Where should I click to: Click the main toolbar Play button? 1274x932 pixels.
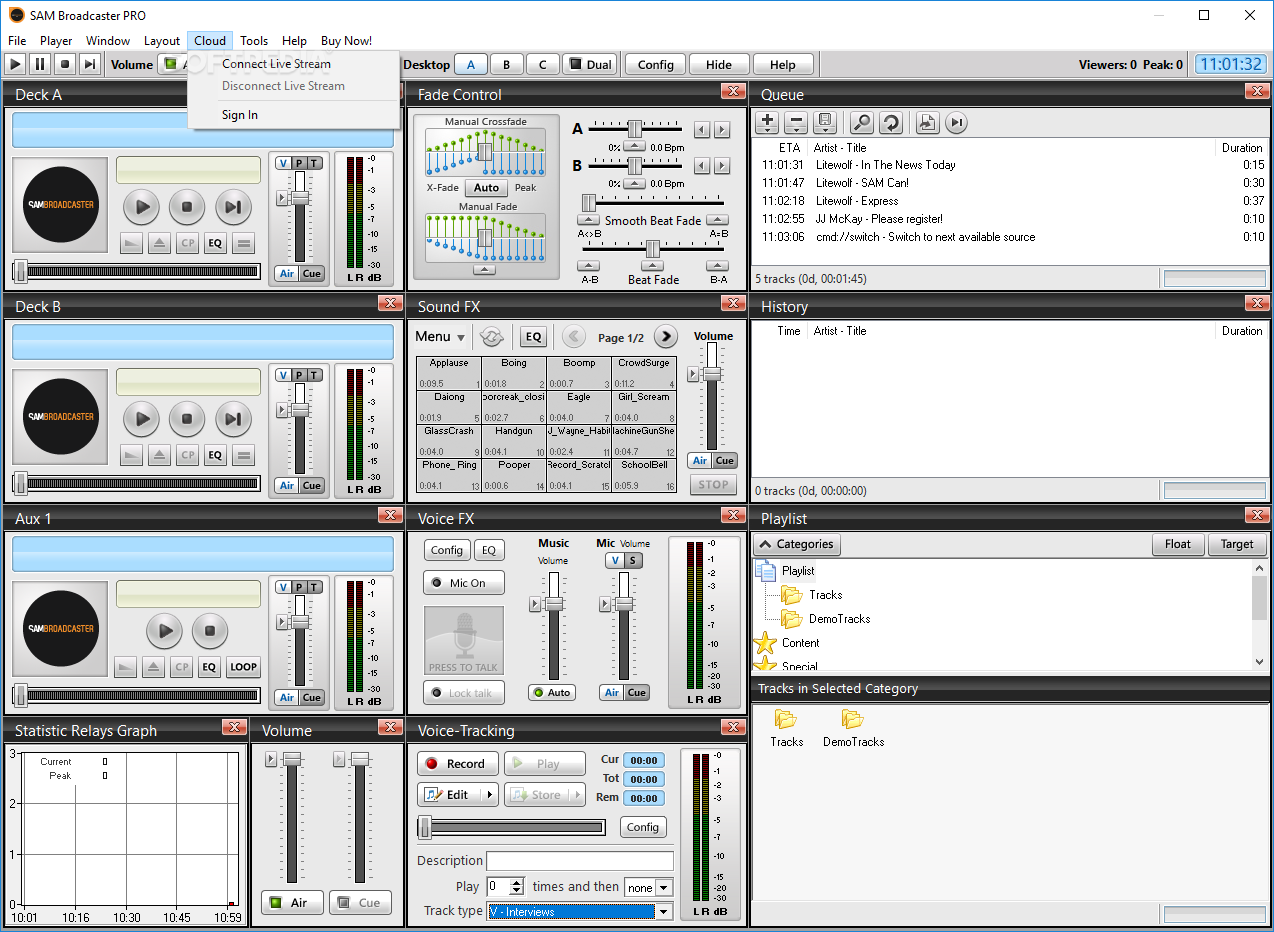[15, 64]
